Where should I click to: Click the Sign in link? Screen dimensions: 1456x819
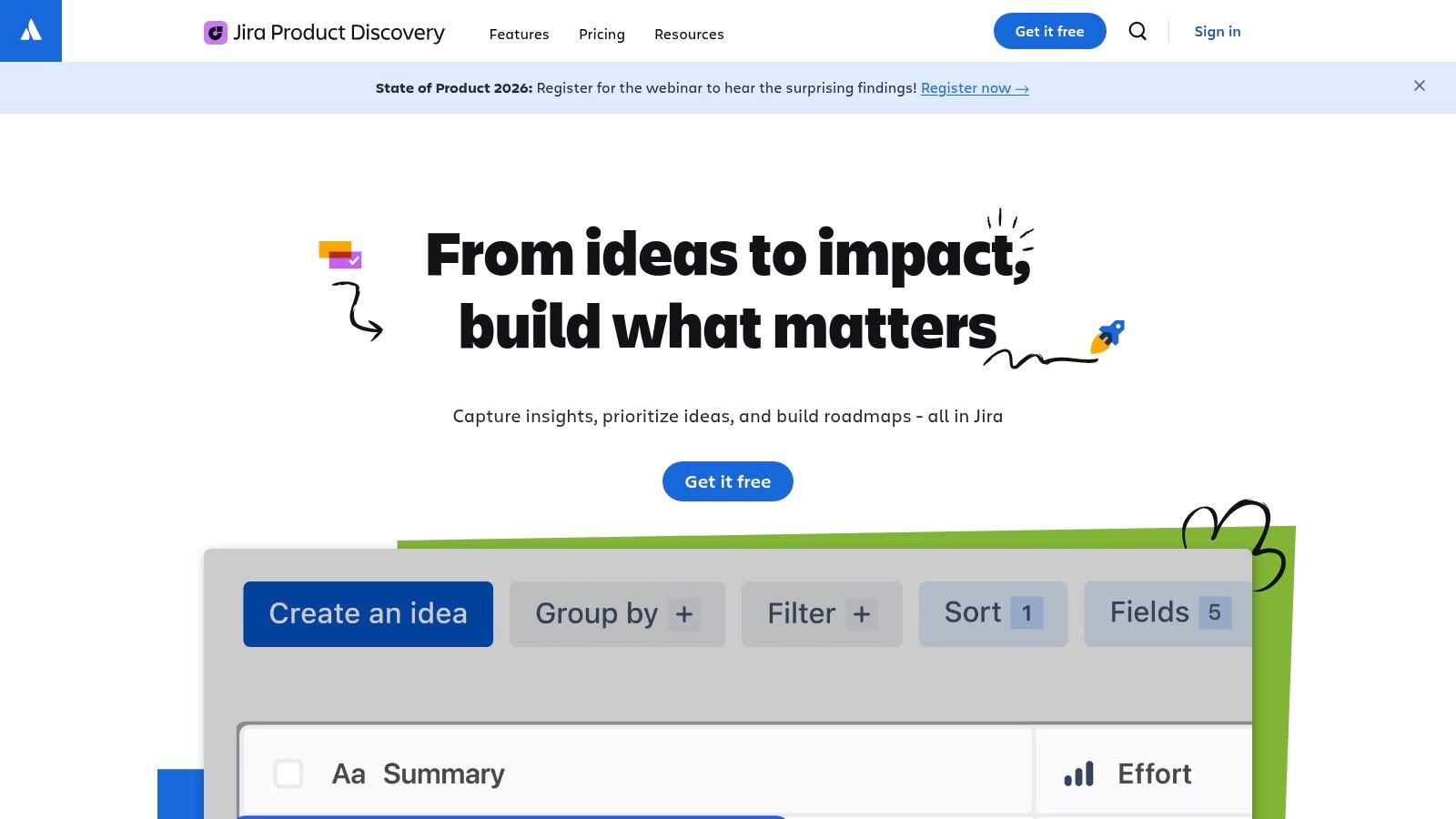1218,31
